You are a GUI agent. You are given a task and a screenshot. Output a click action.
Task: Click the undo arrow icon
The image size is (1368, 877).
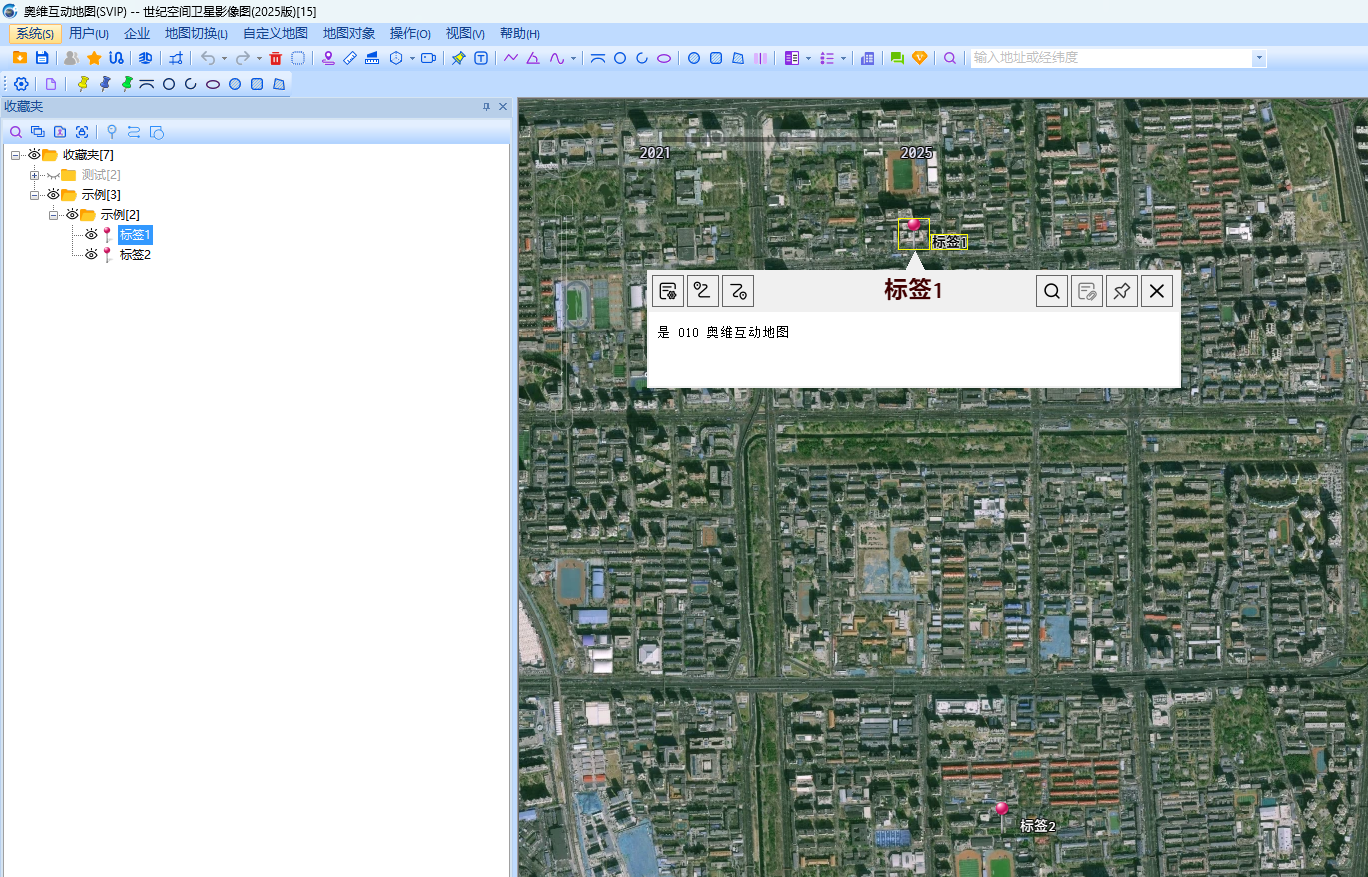[208, 58]
